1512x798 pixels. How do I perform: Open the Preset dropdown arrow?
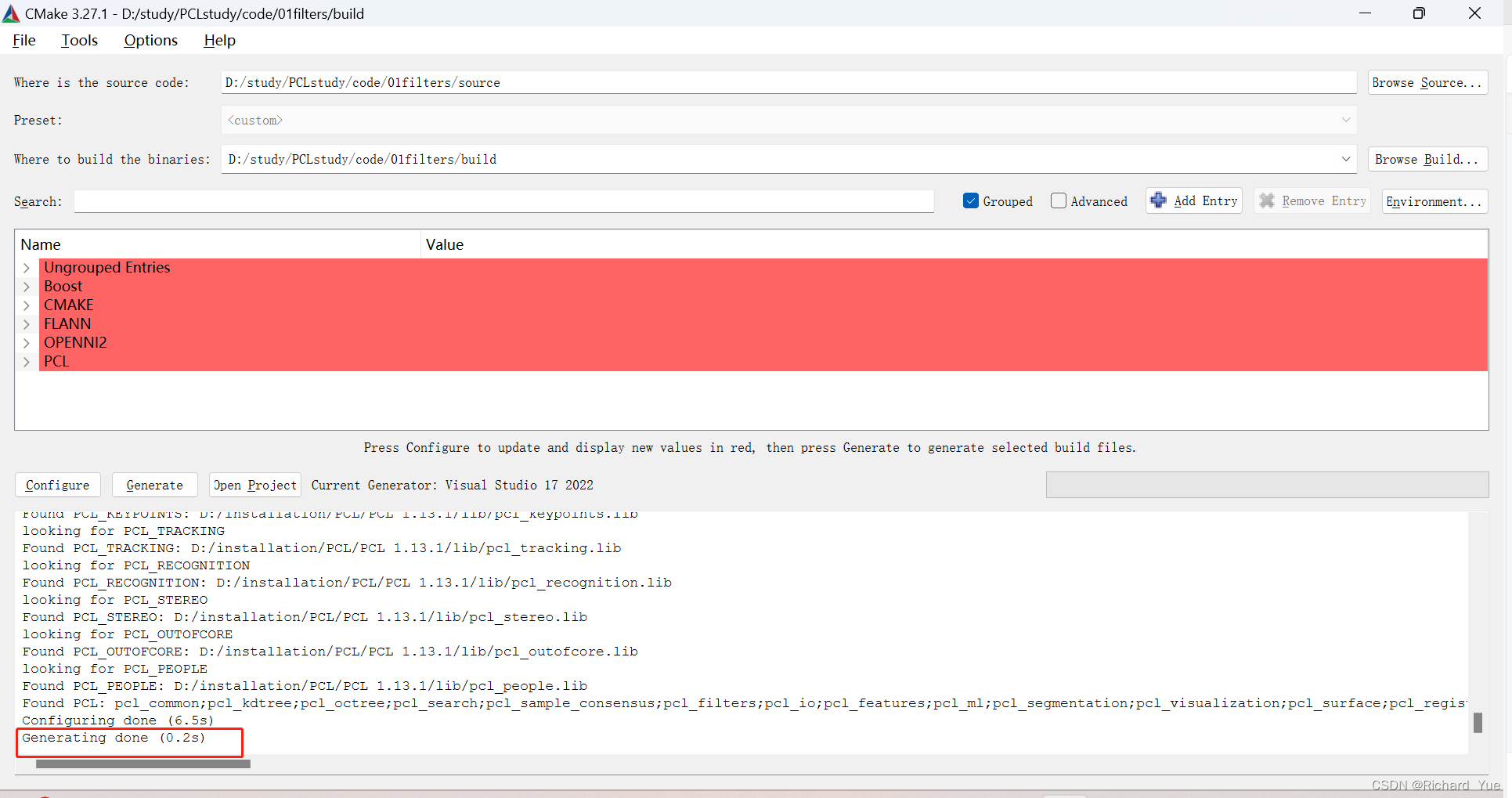pyautogui.click(x=1345, y=120)
